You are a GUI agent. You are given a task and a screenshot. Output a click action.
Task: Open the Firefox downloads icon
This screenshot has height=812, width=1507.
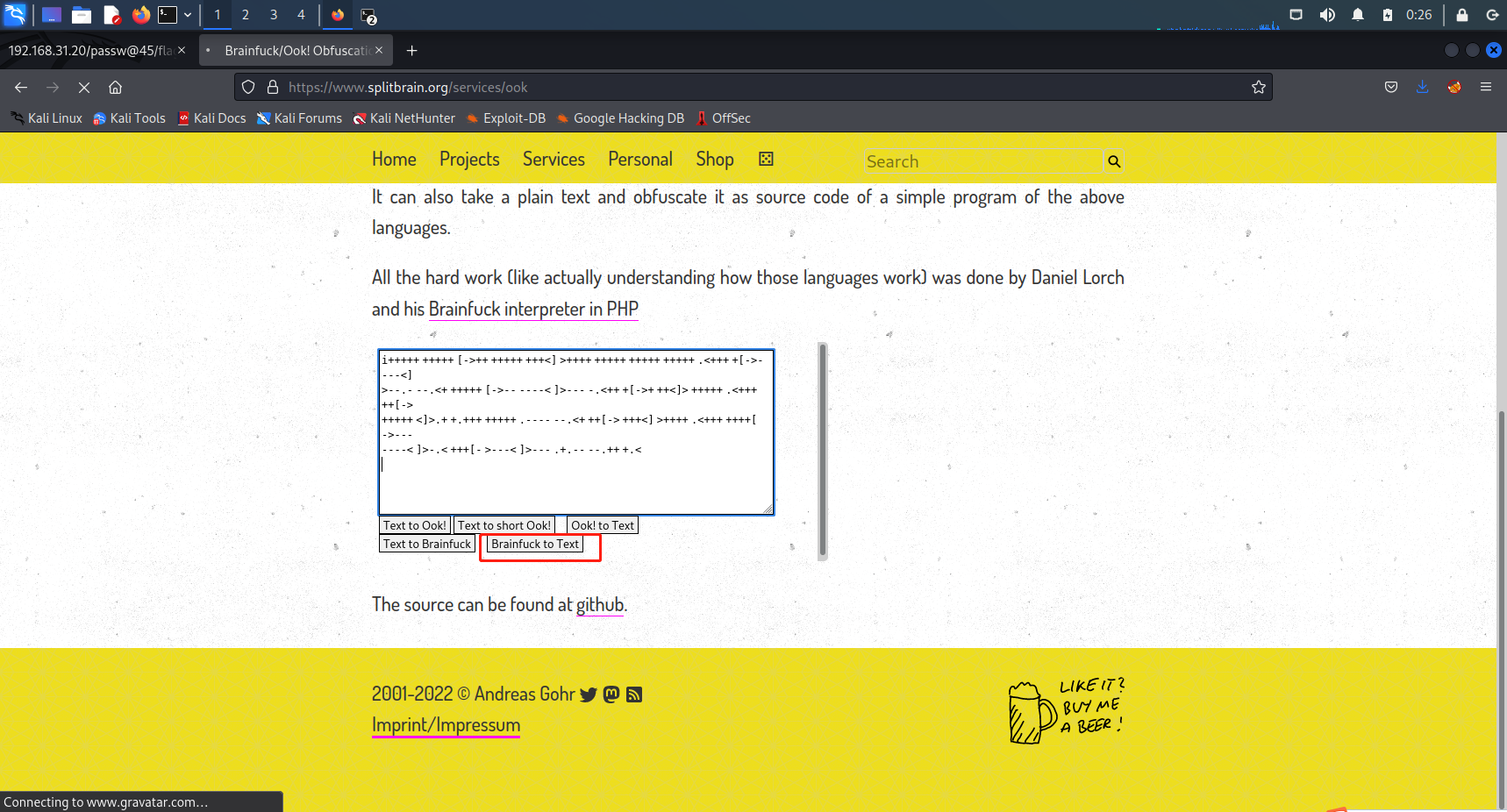coord(1423,87)
